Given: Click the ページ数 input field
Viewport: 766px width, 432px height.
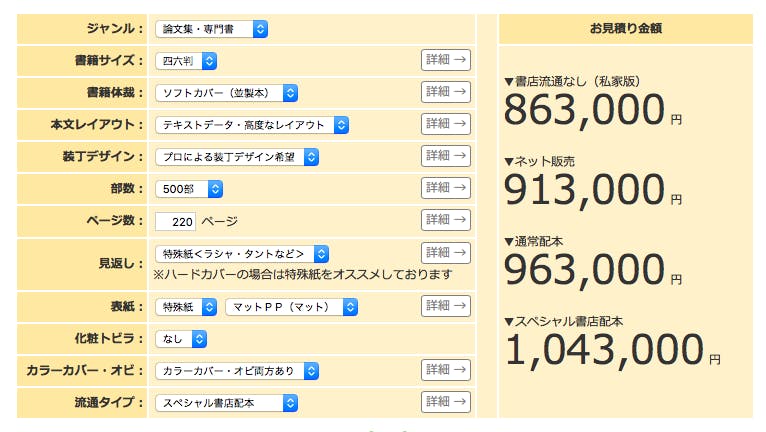Looking at the screenshot, I should point(176,221).
